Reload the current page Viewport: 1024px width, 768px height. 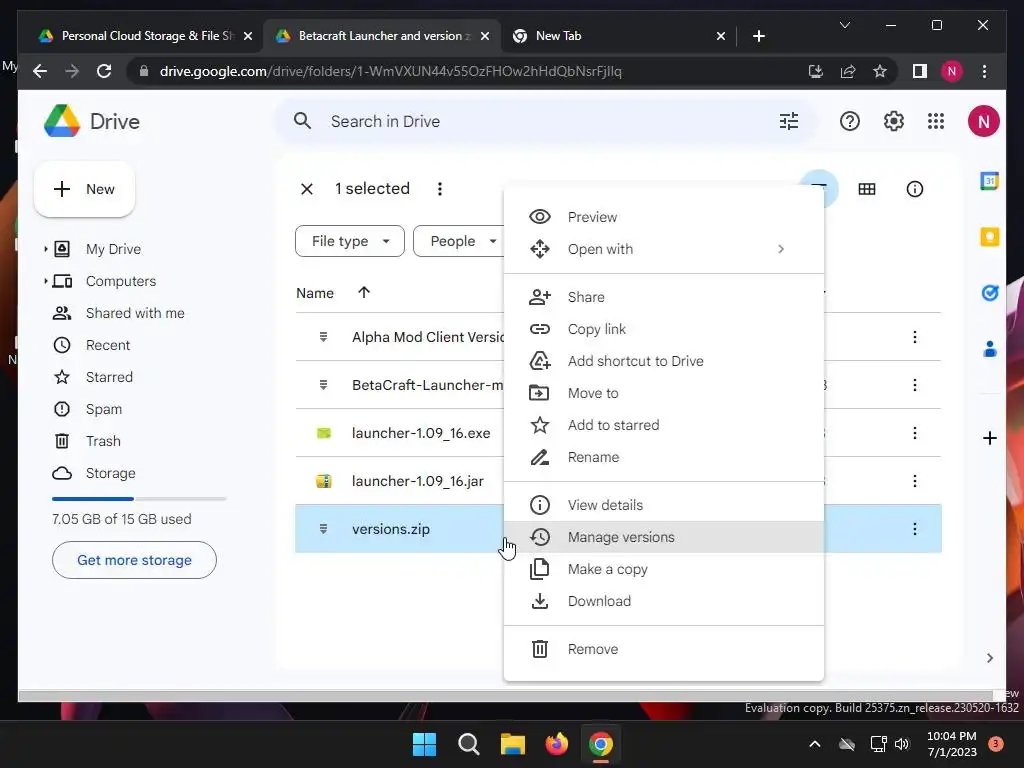103,71
